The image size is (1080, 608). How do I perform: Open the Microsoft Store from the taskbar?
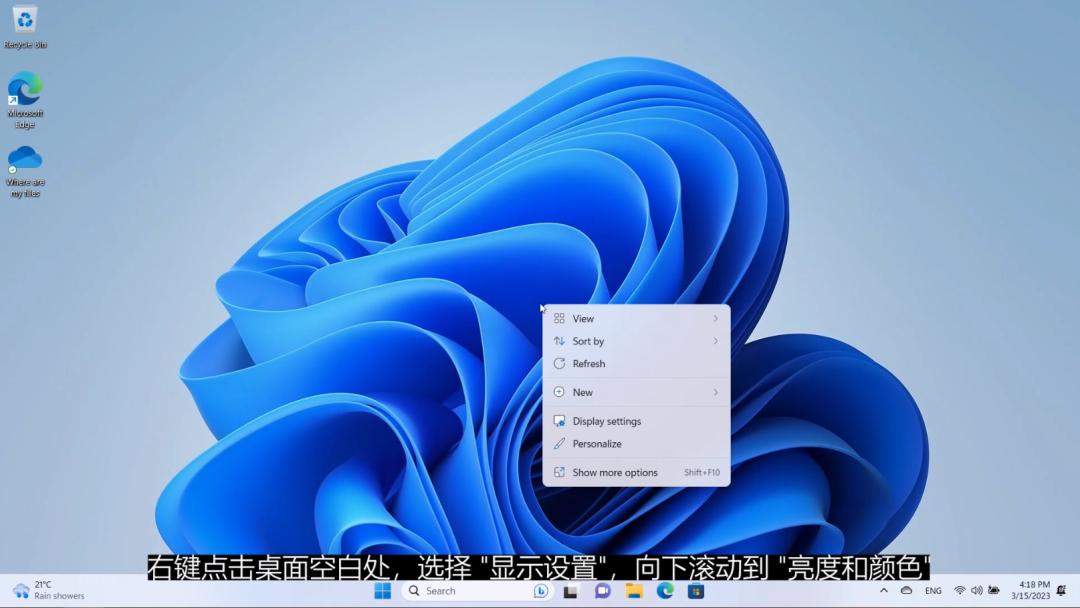pos(697,590)
